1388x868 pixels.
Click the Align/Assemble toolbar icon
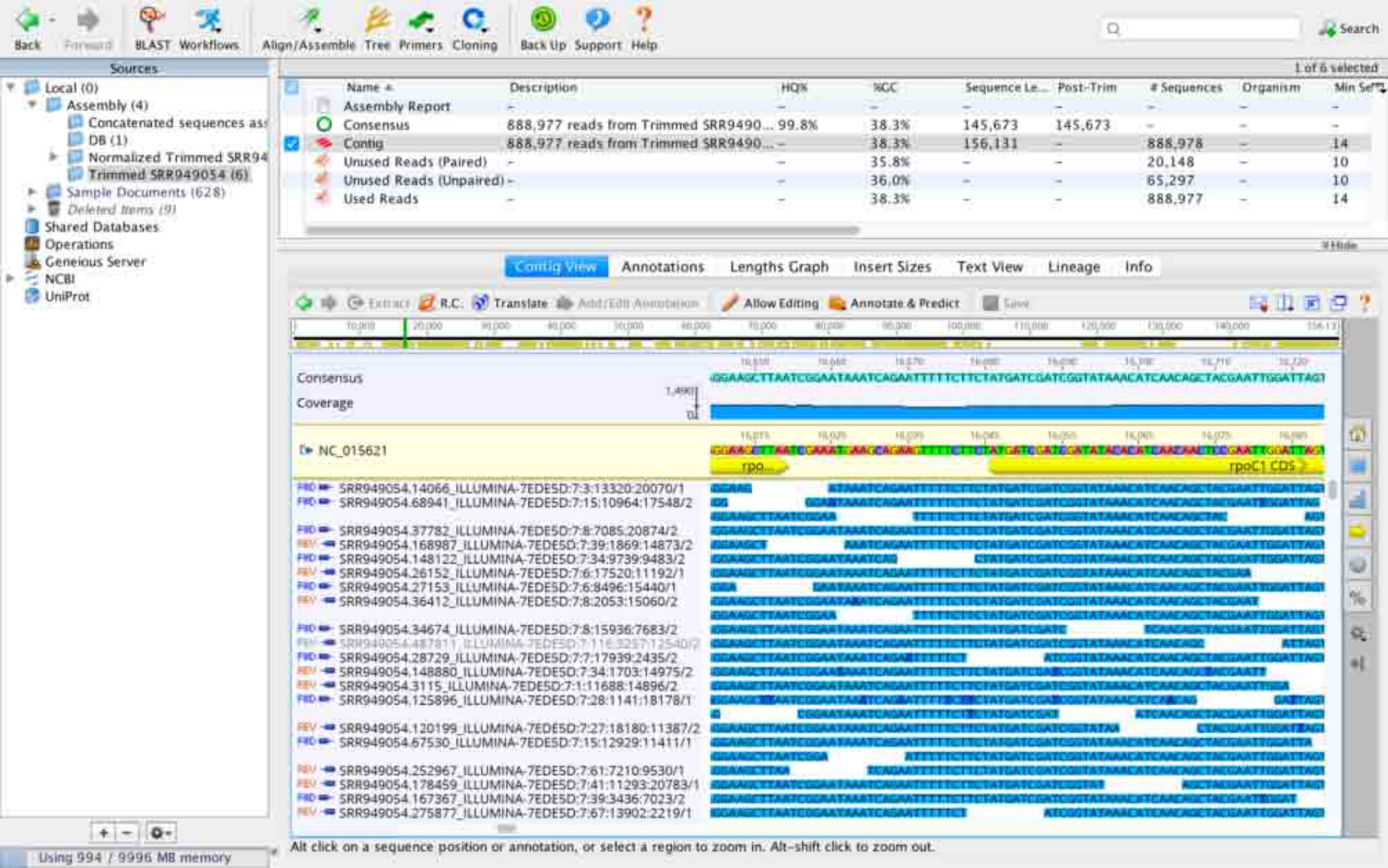pyautogui.click(x=309, y=19)
